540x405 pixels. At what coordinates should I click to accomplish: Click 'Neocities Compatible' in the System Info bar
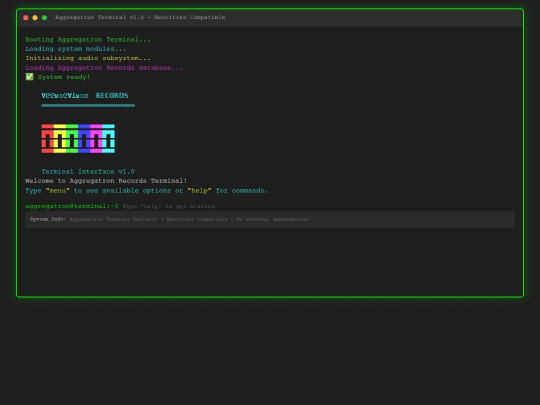197,219
